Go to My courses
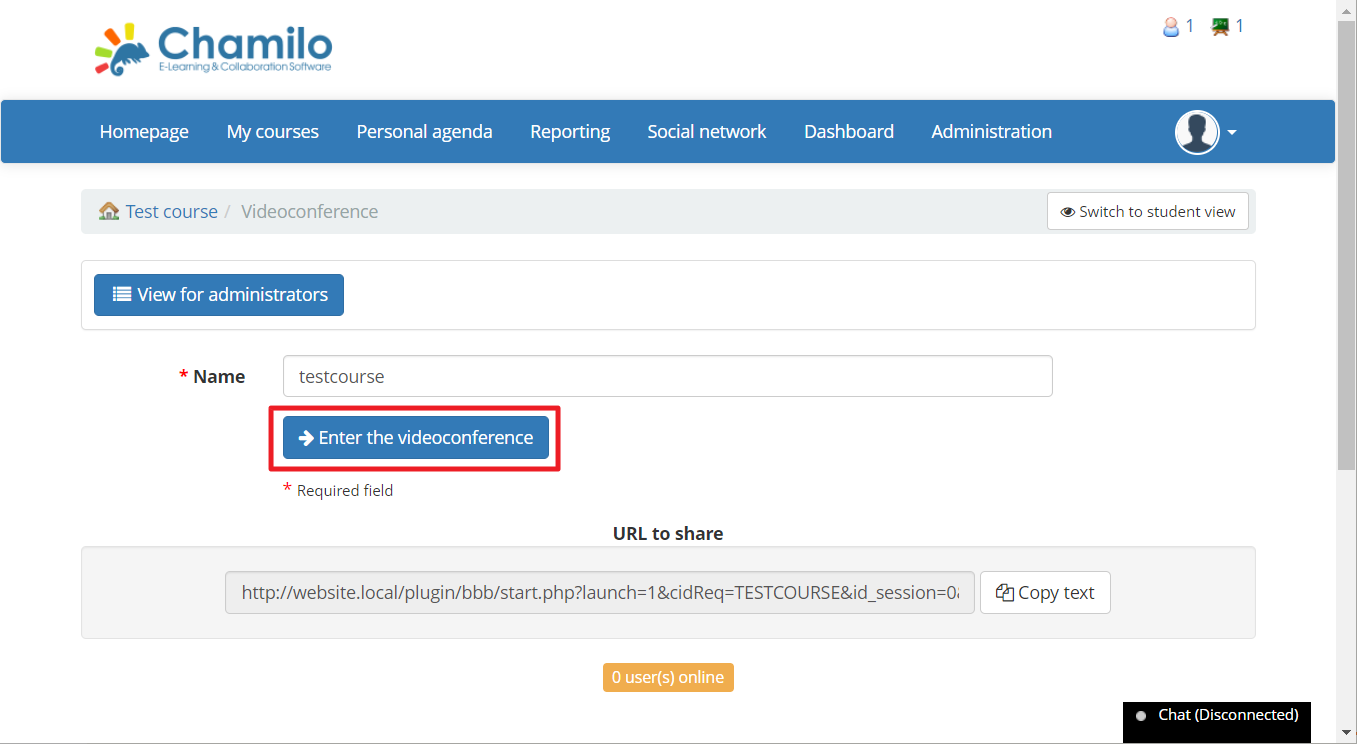Viewport: 1357px width, 744px height. tap(272, 132)
